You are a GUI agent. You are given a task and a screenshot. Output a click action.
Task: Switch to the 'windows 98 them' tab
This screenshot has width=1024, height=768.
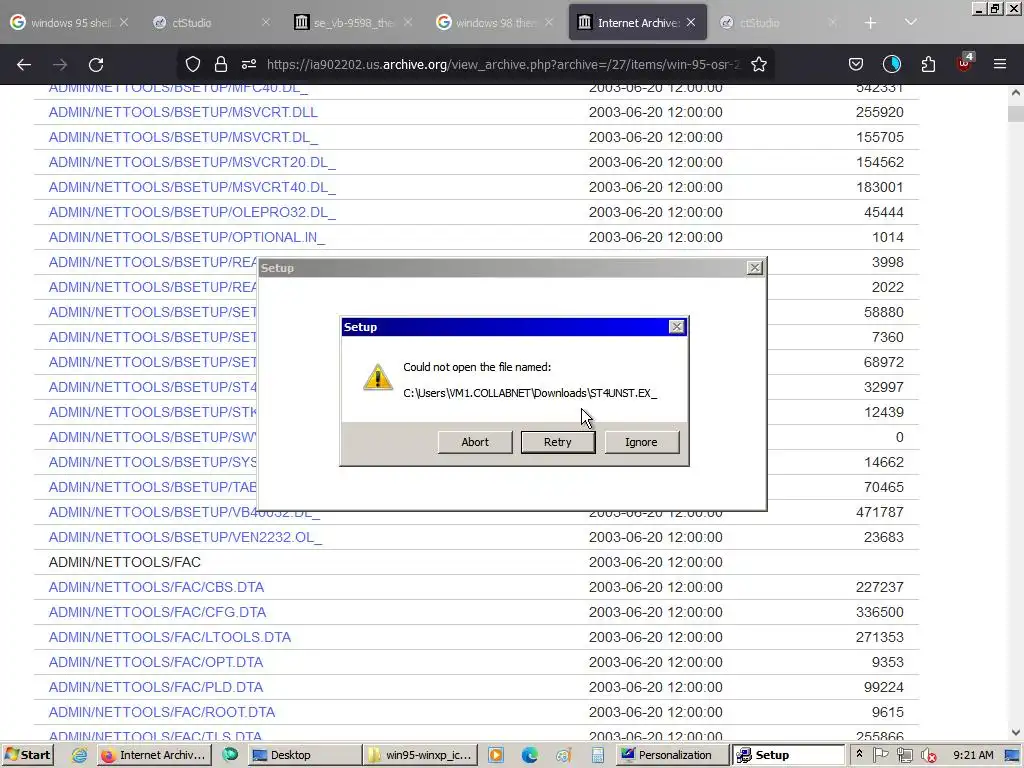pyautogui.click(x=494, y=23)
